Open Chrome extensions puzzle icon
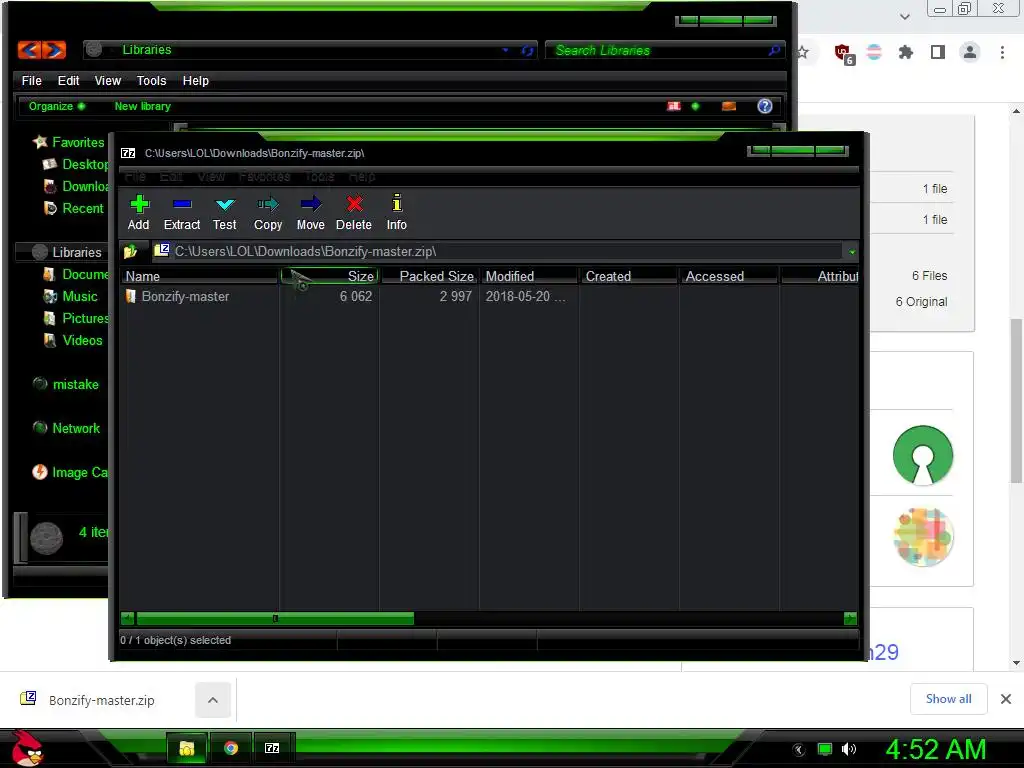 point(905,52)
